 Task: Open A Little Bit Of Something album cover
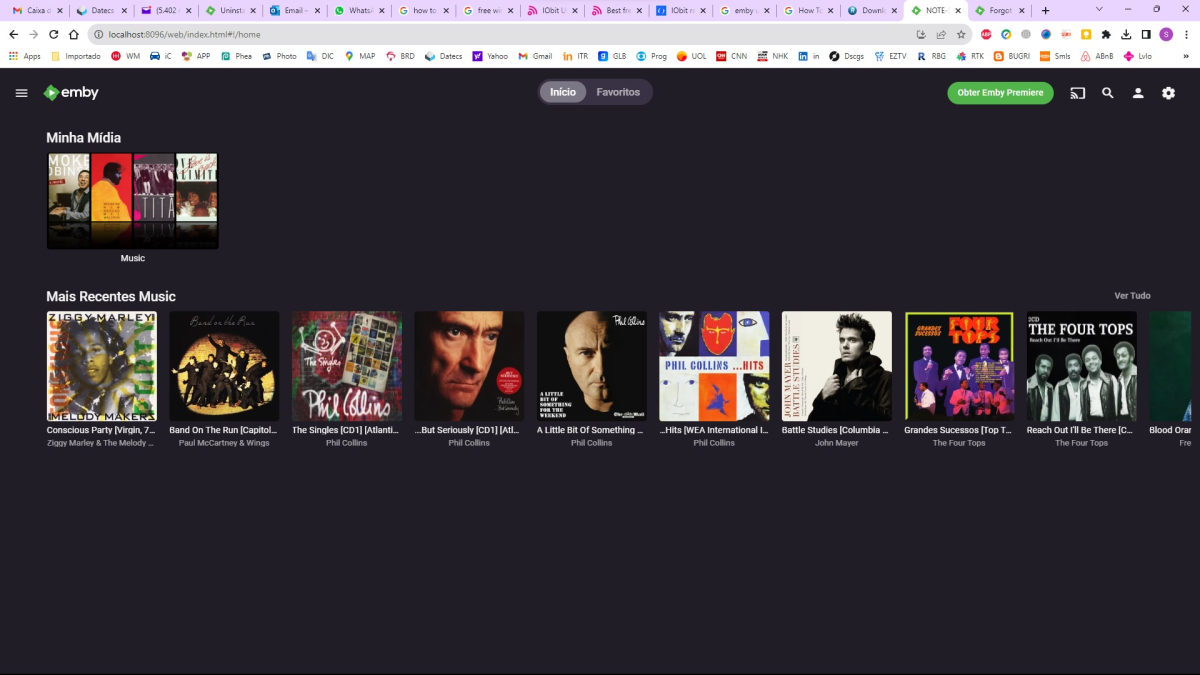tap(592, 366)
